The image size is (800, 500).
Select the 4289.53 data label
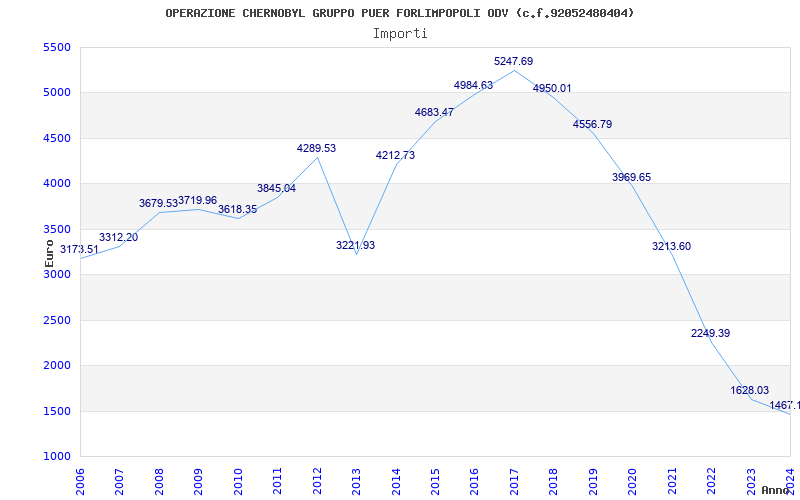(x=316, y=148)
